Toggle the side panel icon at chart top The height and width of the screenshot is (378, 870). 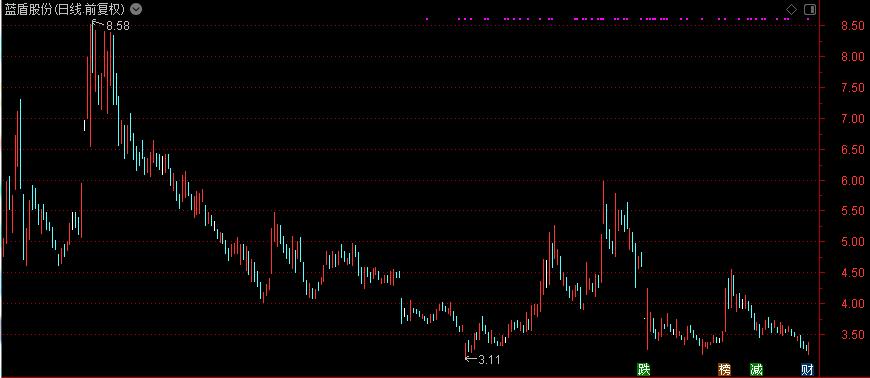(x=810, y=9)
